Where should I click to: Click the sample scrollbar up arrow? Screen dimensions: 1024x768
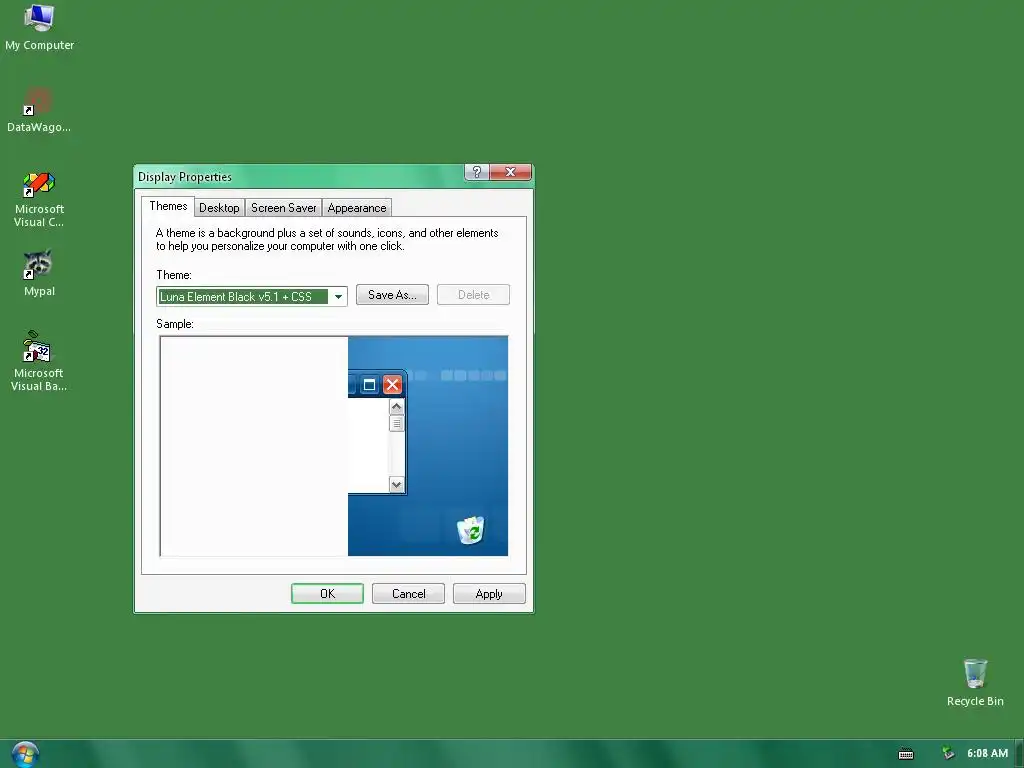coord(396,407)
